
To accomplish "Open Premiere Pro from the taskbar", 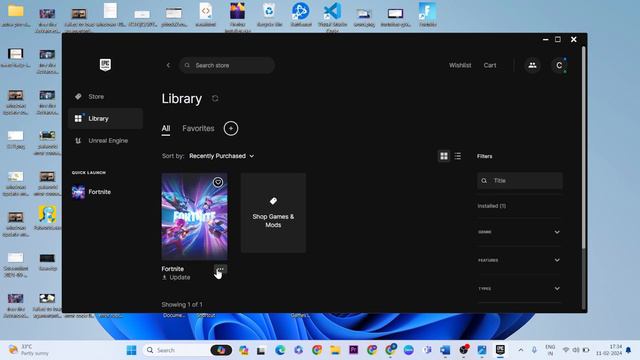I will coord(353,350).
